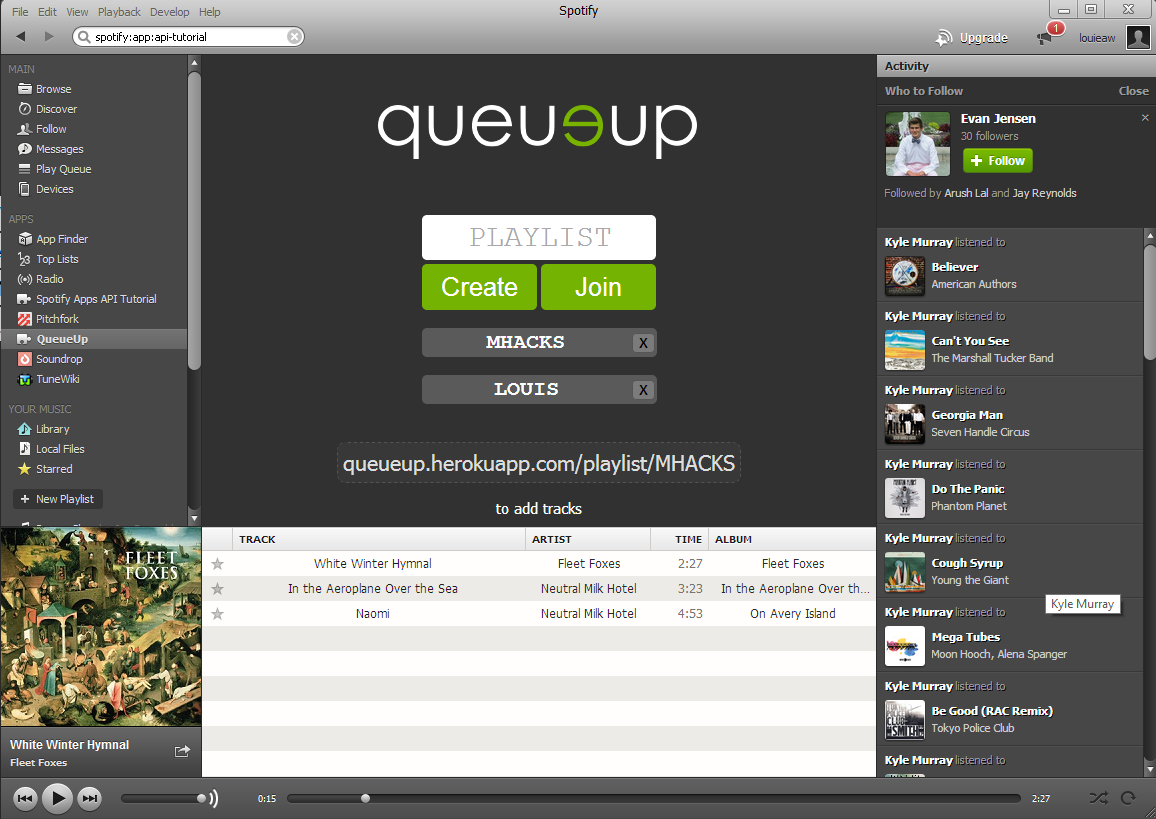Star In the Aeroplane Over the Sea
This screenshot has height=819, width=1156.
tap(217, 589)
